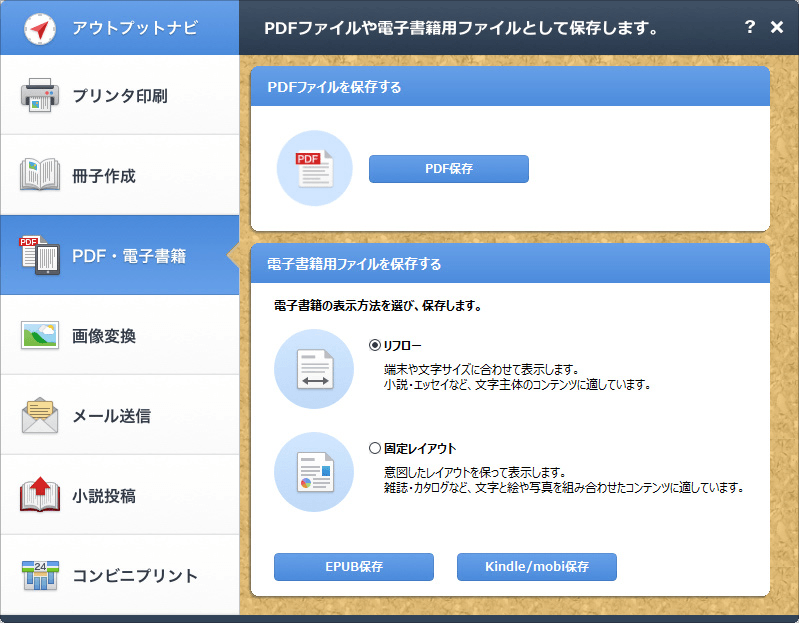Switch to the 冊子作成 section
Image resolution: width=799 pixels, height=624 pixels.
[118, 176]
